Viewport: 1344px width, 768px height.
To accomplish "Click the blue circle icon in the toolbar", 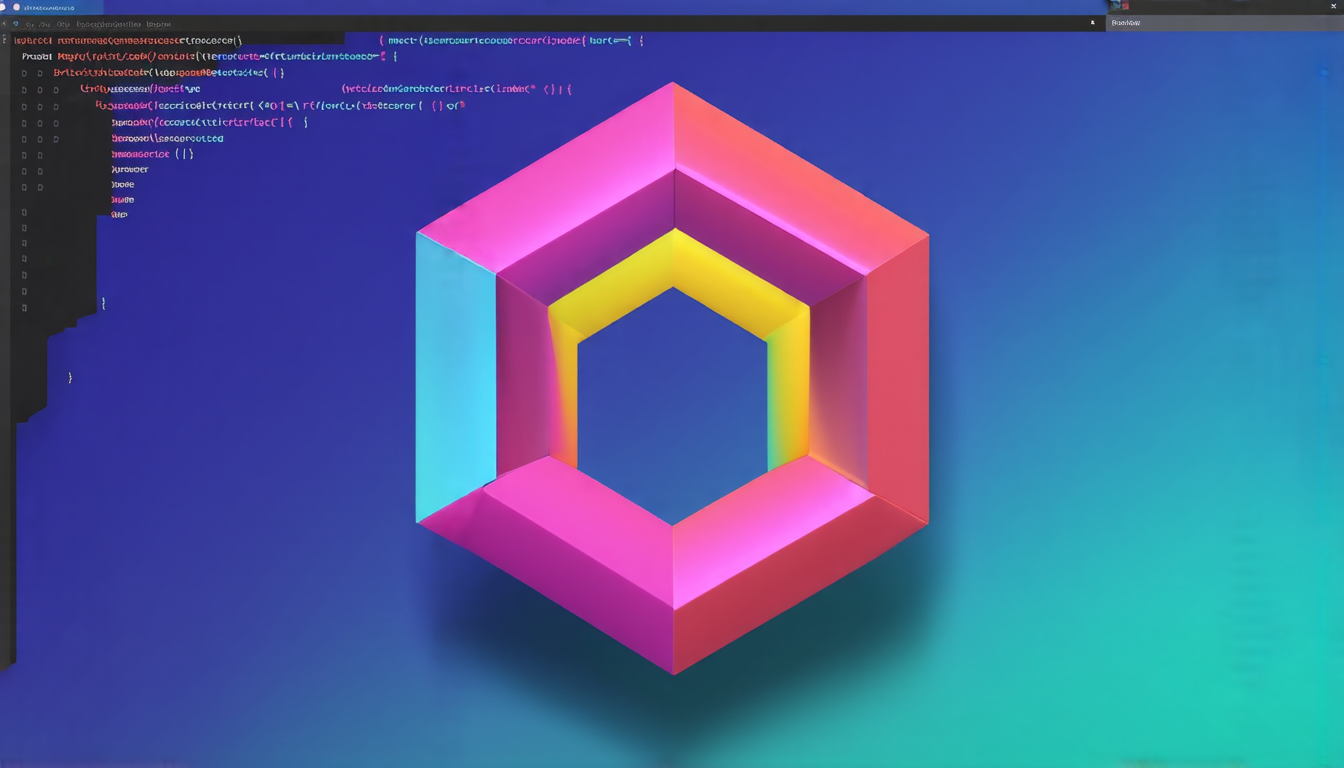I will point(16,24).
